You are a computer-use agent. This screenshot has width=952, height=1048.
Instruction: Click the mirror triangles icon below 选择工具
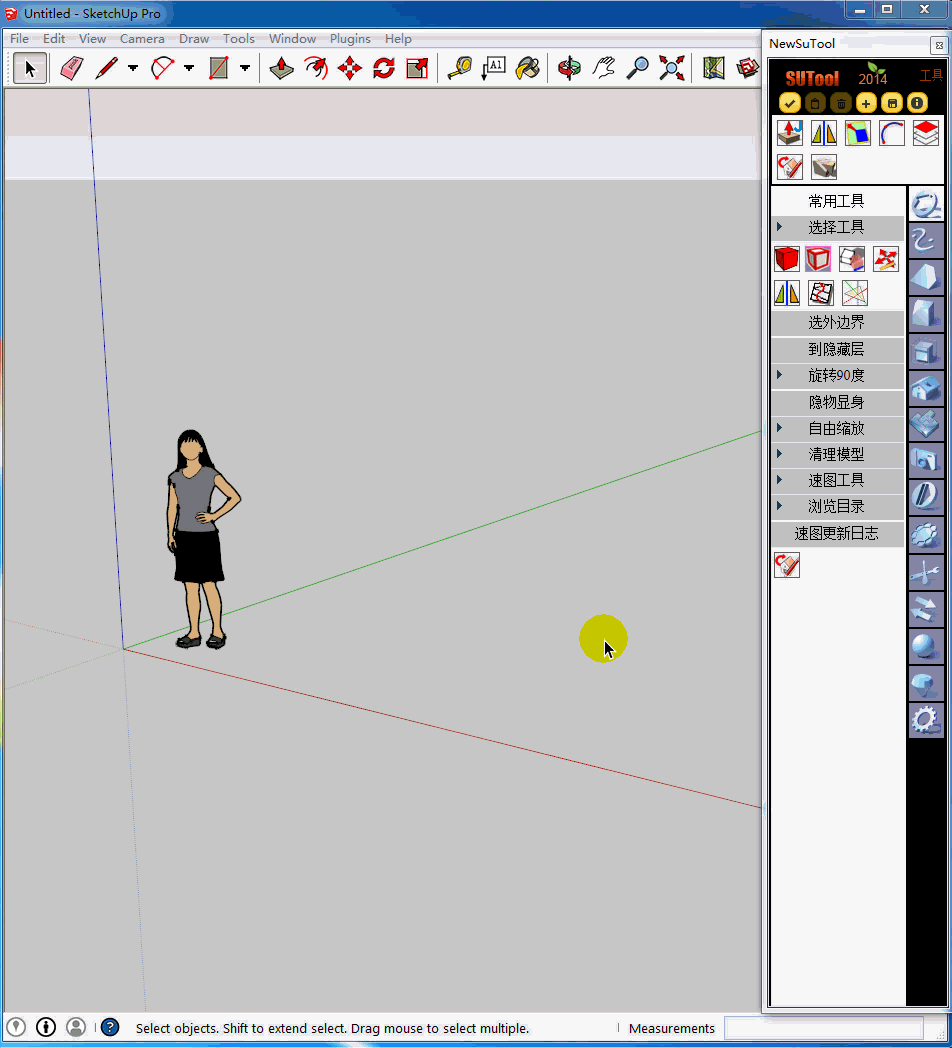pos(787,293)
